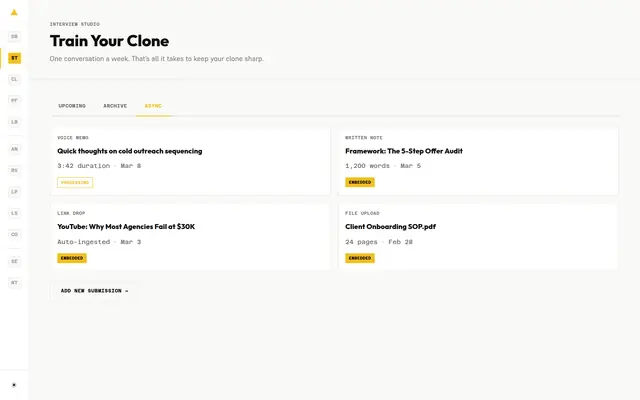Click the LP sidebar icon
Image resolution: width=640 pixels, height=400 pixels.
click(14, 192)
